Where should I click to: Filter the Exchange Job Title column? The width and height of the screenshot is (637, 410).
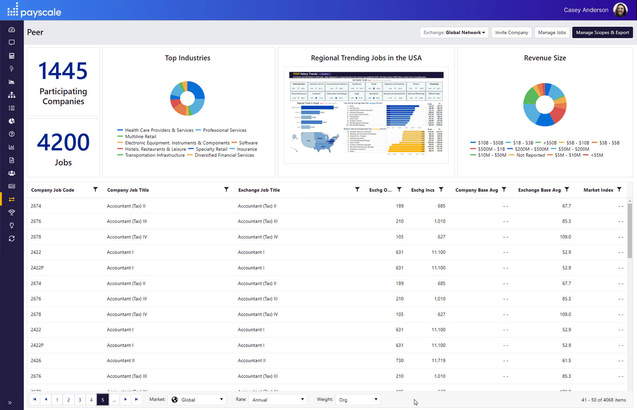tap(357, 189)
